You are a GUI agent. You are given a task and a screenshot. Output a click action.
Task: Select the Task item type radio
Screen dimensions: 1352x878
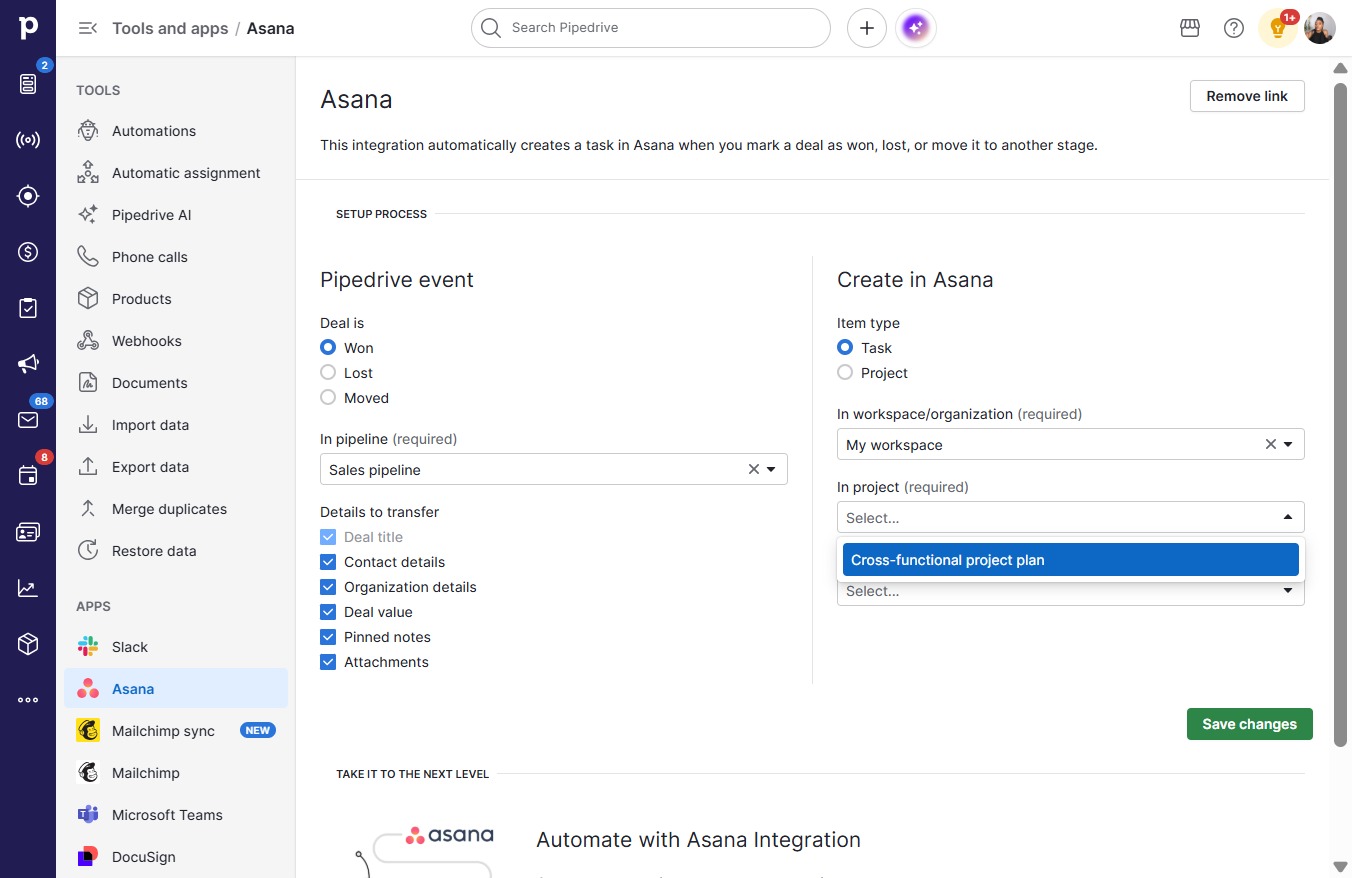point(845,348)
